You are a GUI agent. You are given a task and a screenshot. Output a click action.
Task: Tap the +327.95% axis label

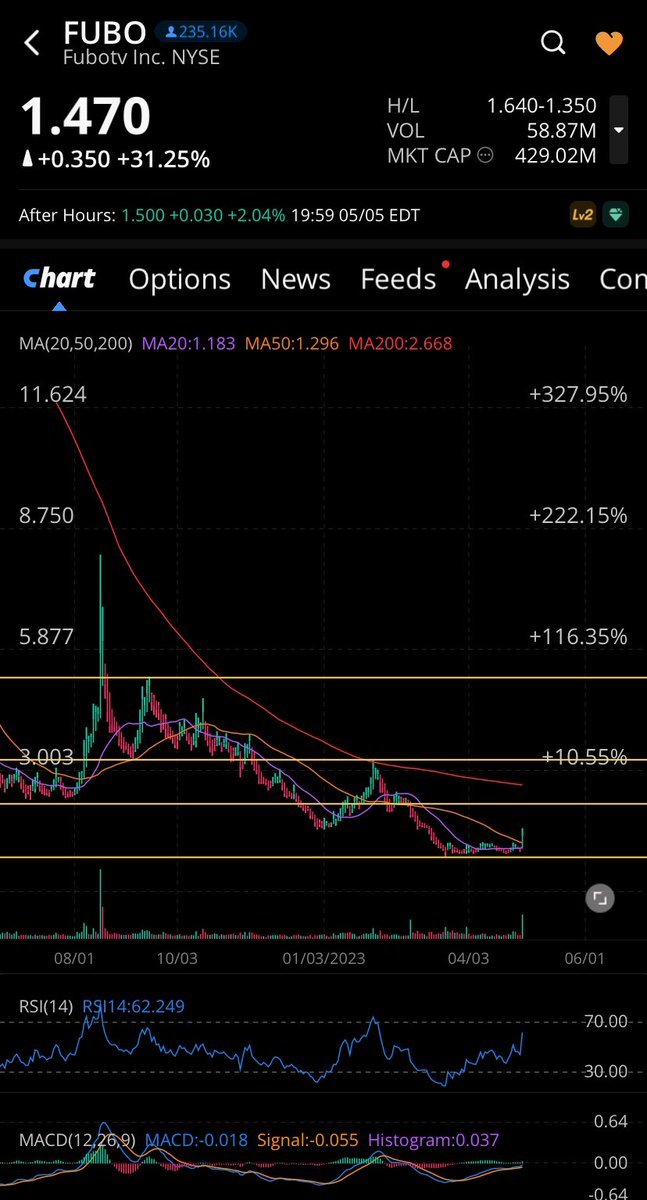click(x=578, y=394)
